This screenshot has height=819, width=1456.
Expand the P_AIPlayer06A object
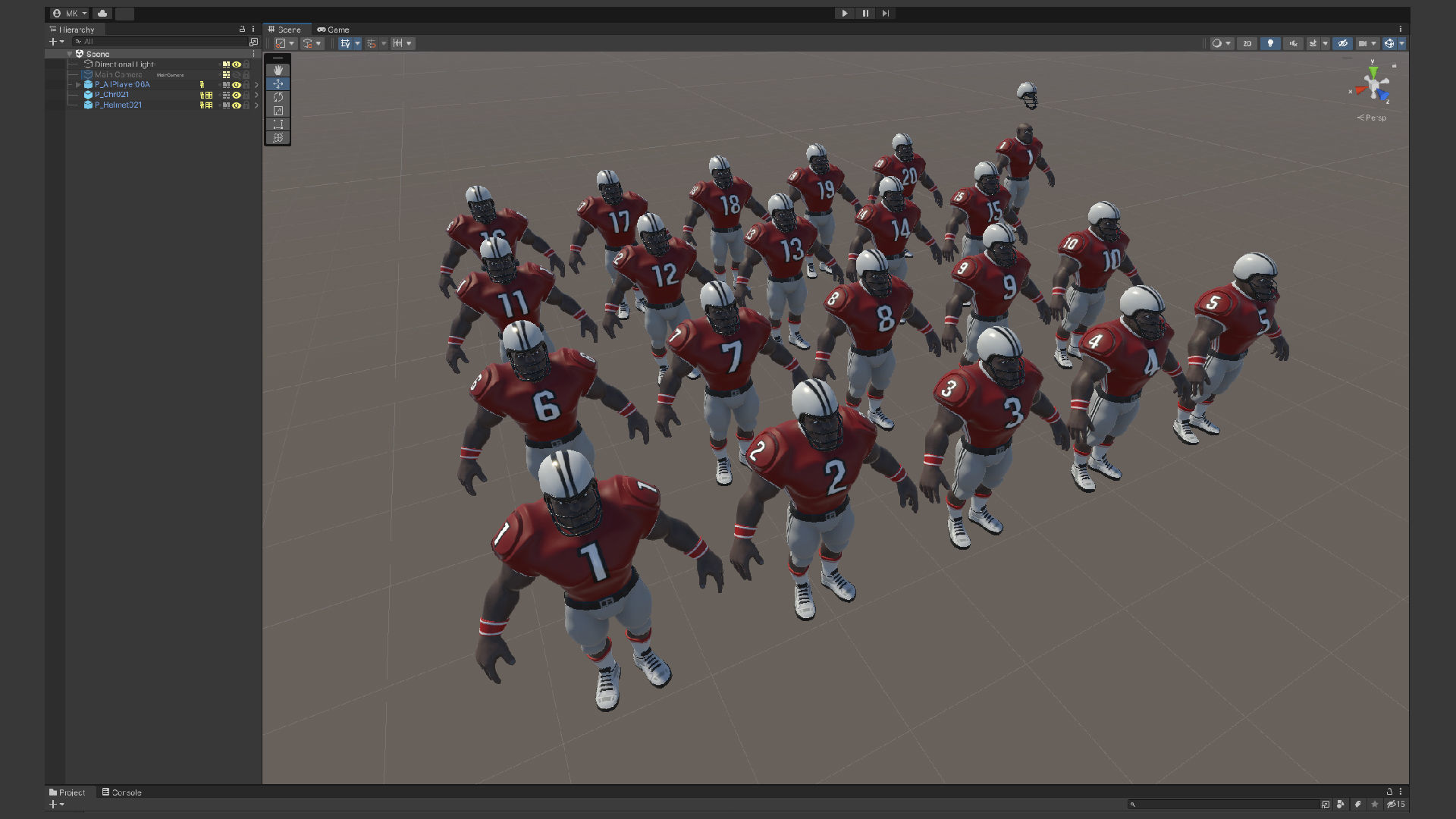[x=78, y=85]
